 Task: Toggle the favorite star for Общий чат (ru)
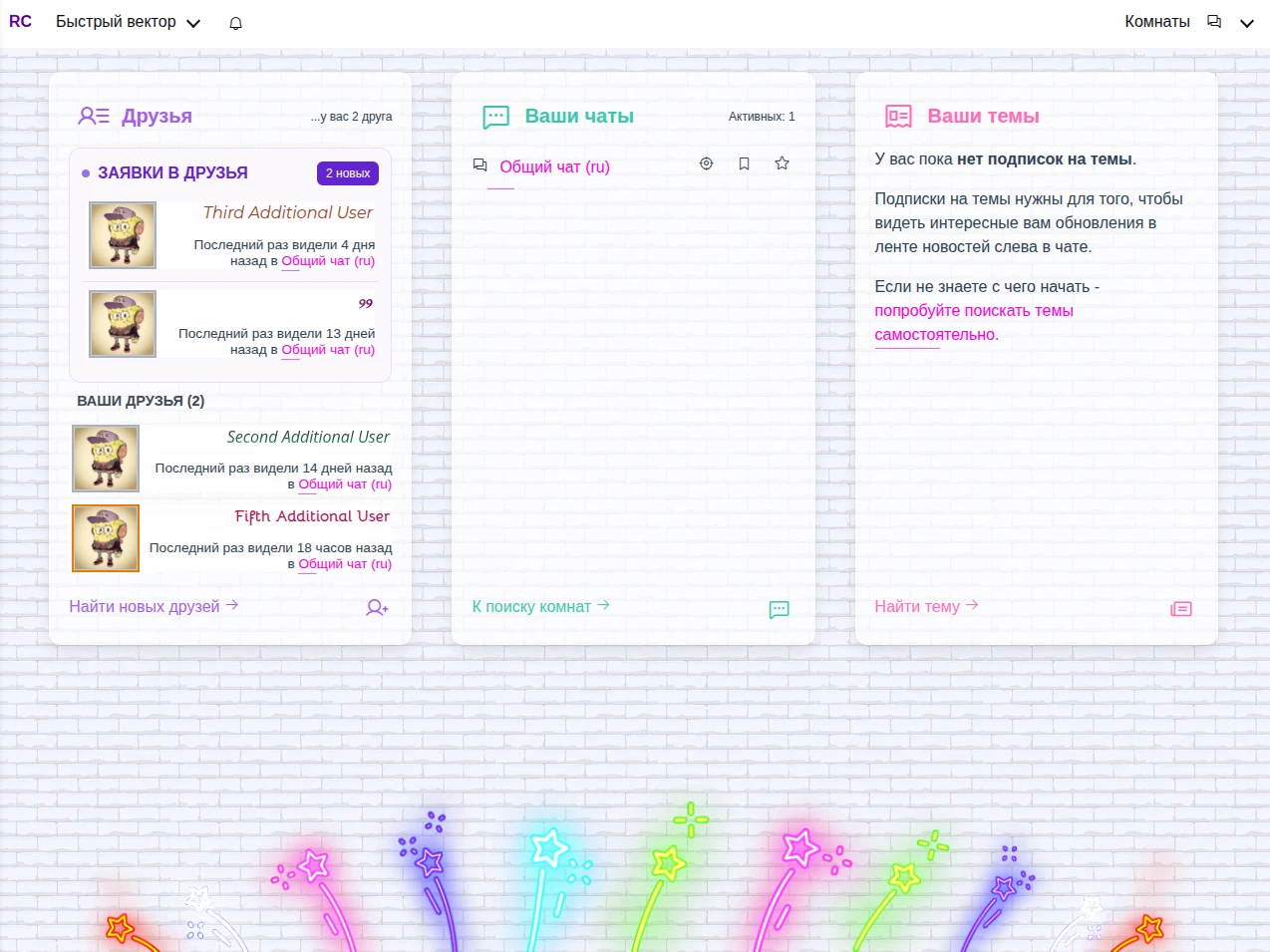(x=782, y=163)
